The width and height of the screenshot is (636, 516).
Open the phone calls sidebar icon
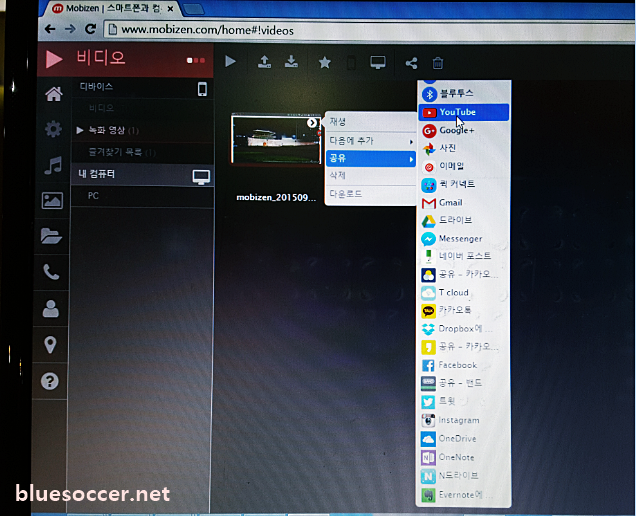51,271
